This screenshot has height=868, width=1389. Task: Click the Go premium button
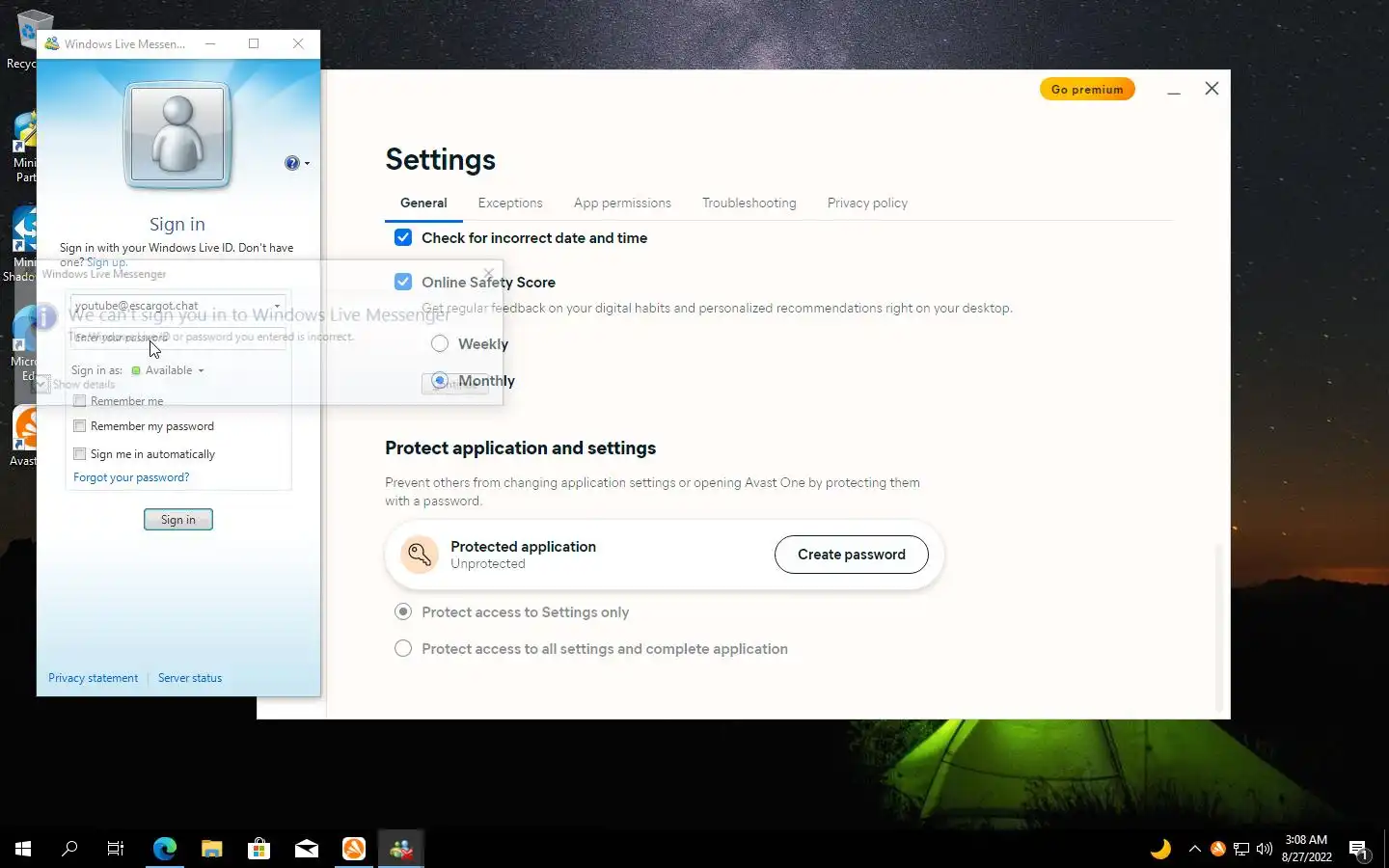coord(1087,89)
